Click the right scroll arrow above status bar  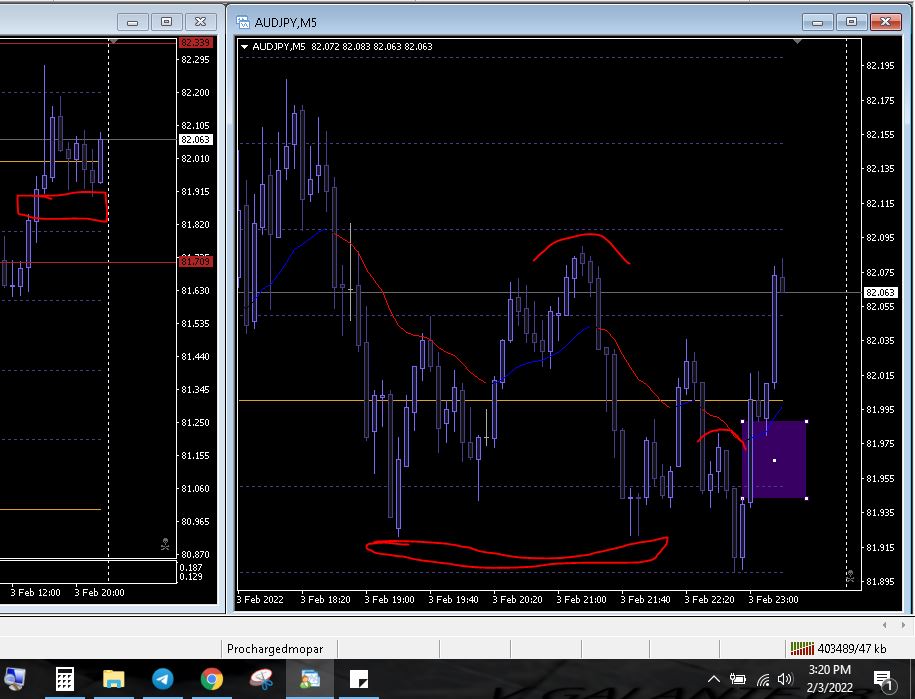tap(903, 625)
